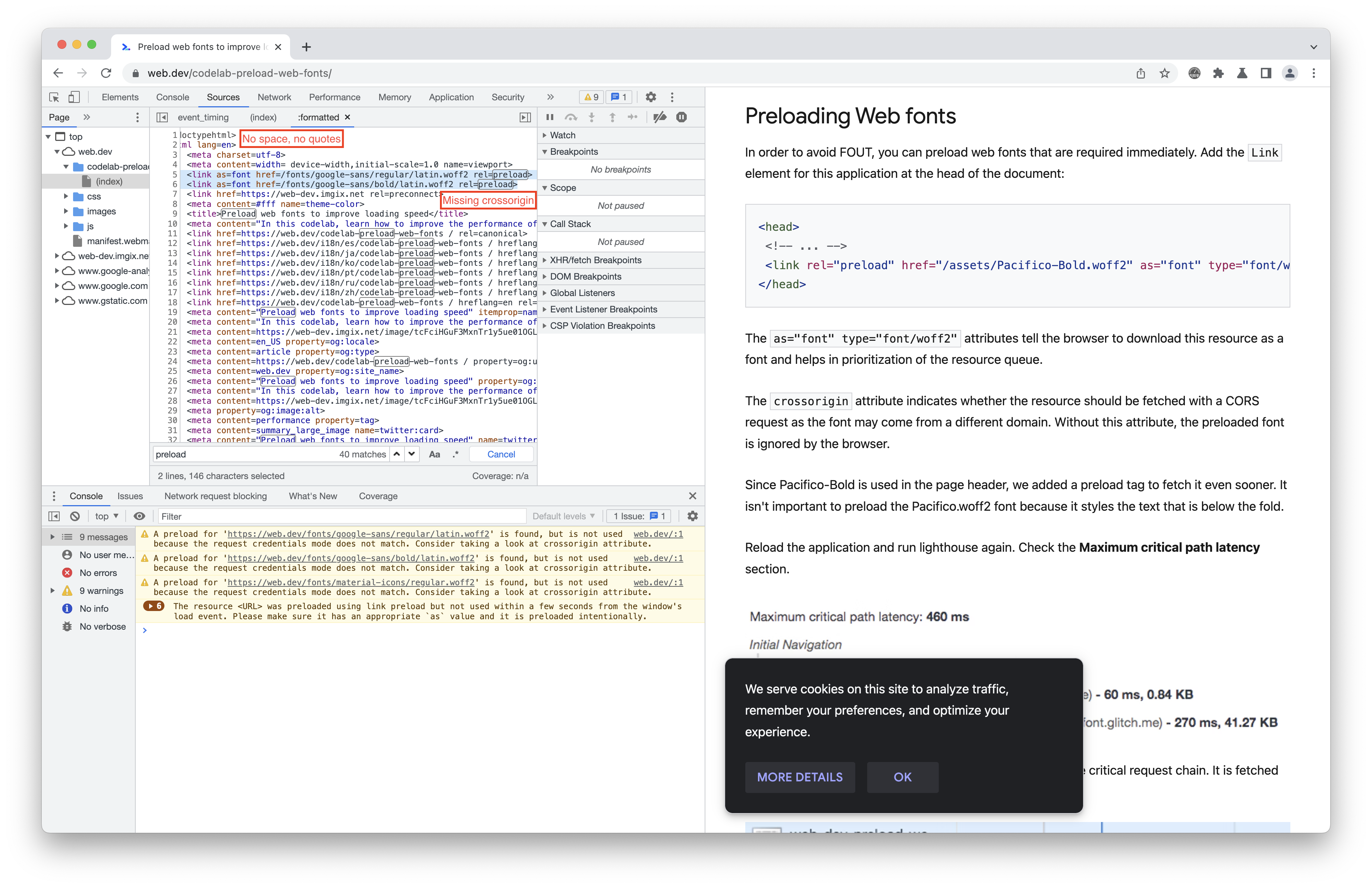Image resolution: width=1372 pixels, height=888 pixels.
Task: Switch to the Elements panel tab
Action: click(120, 97)
